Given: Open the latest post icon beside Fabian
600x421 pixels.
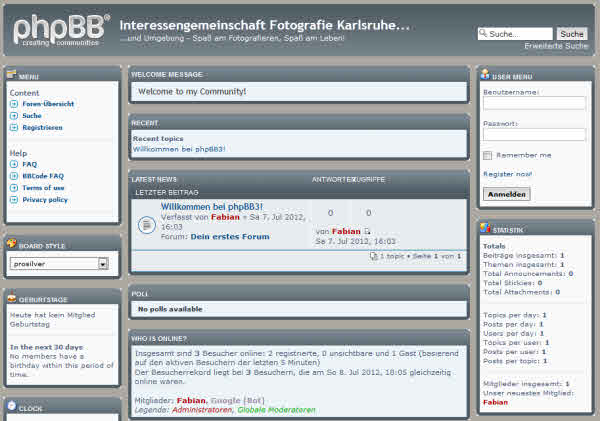Looking at the screenshot, I should (x=367, y=231).
